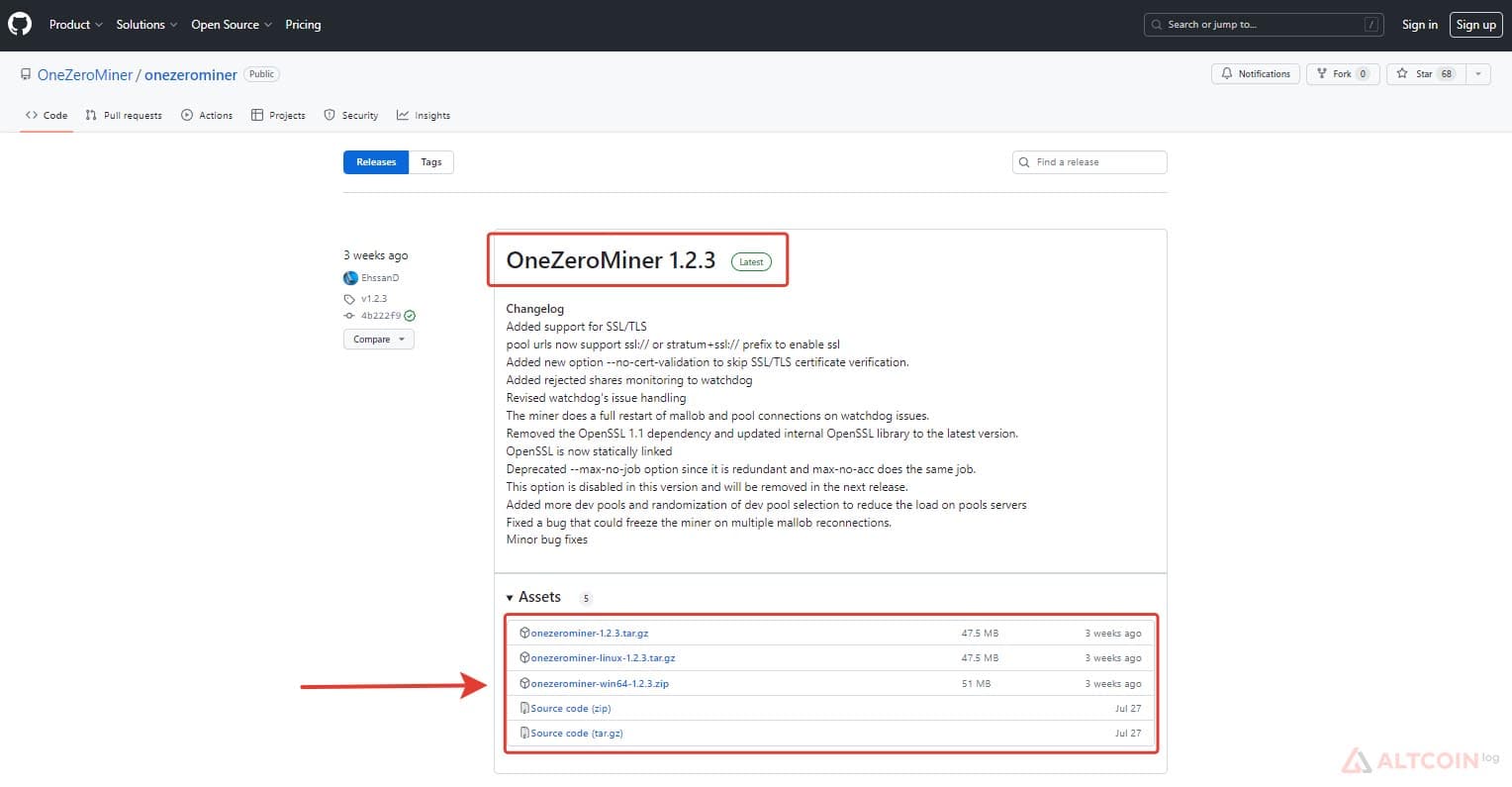The image size is (1512, 787).
Task: Click the Notifications button
Action: pos(1255,74)
